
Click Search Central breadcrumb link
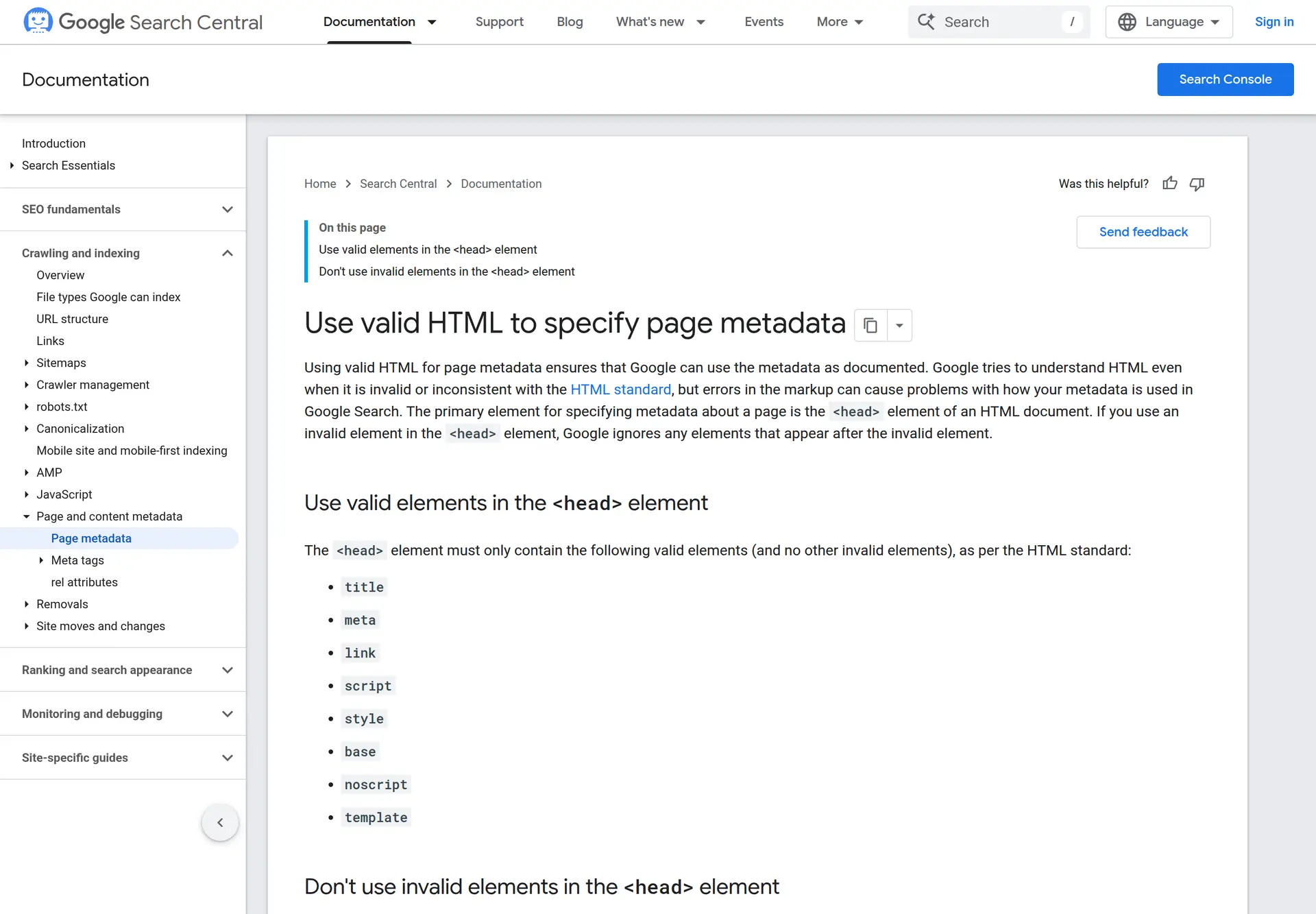(x=398, y=184)
